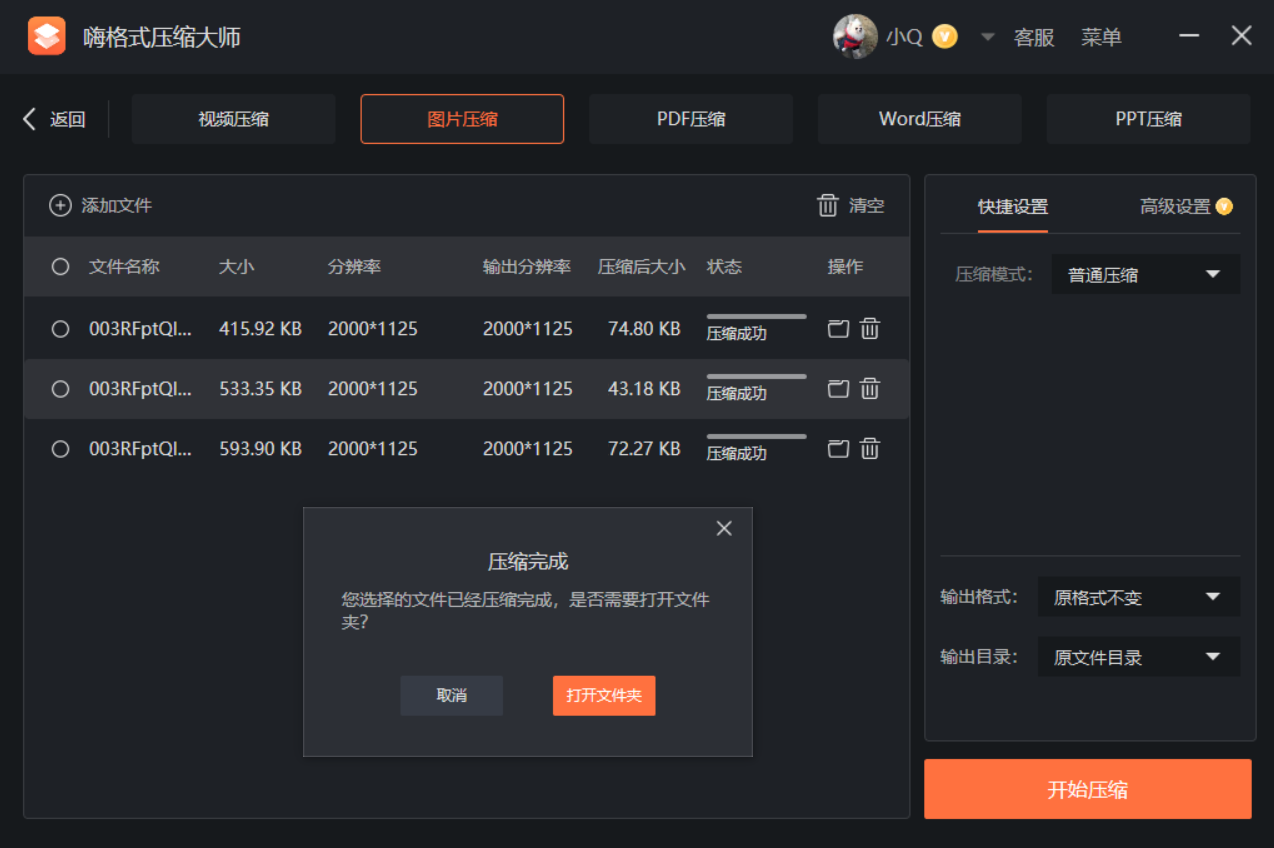Close the 压缩完成 dialog with X
The height and width of the screenshot is (848, 1274).
[x=724, y=528]
